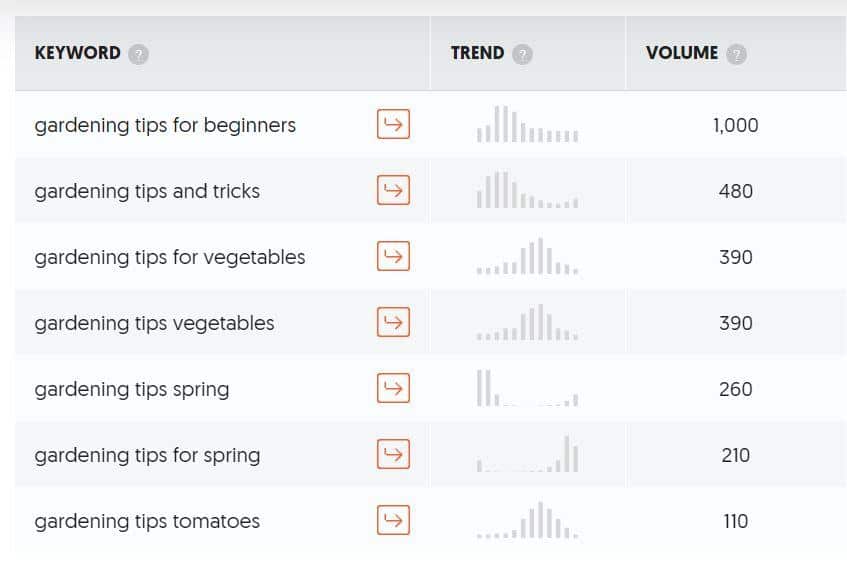This screenshot has width=847, height=575.
Task: Click question mark icon beside TREND header
Action: tap(522, 54)
